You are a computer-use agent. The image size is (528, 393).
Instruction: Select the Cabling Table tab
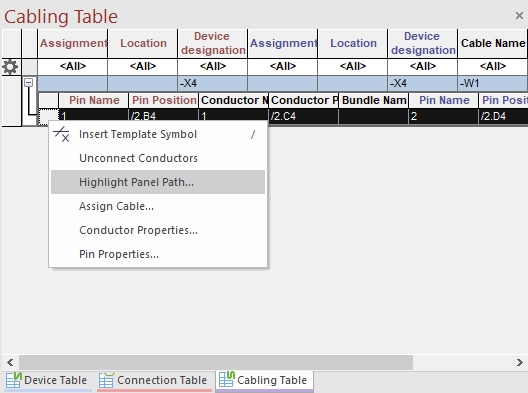click(264, 381)
